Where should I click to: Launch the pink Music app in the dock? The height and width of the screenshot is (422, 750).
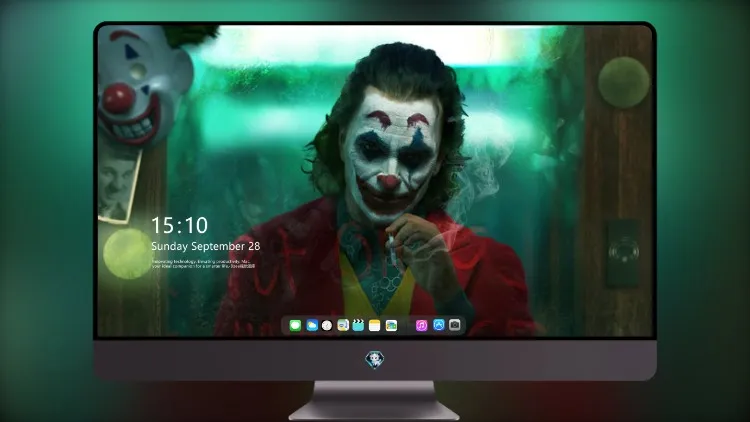(421, 325)
